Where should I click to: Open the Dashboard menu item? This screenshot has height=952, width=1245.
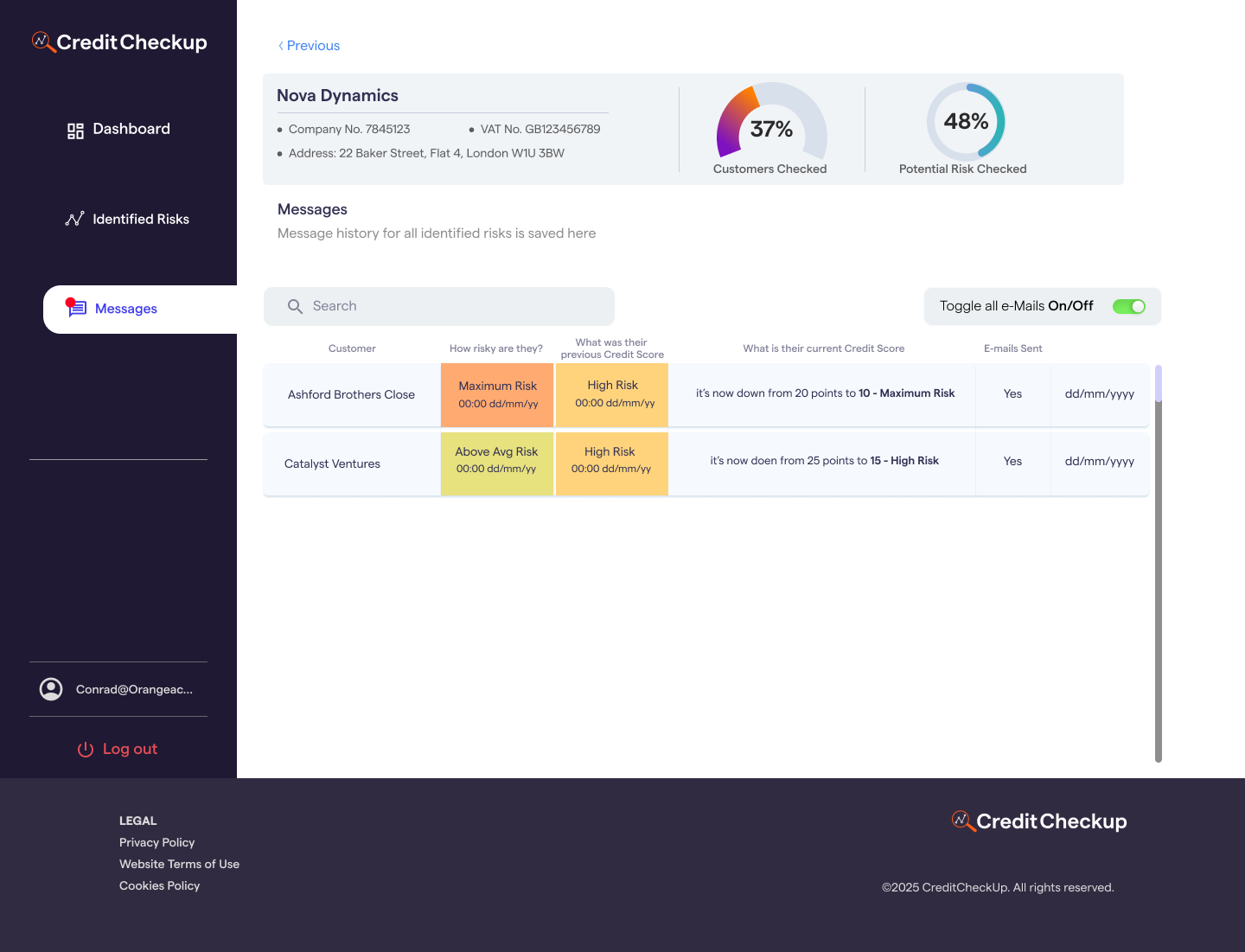pos(131,129)
